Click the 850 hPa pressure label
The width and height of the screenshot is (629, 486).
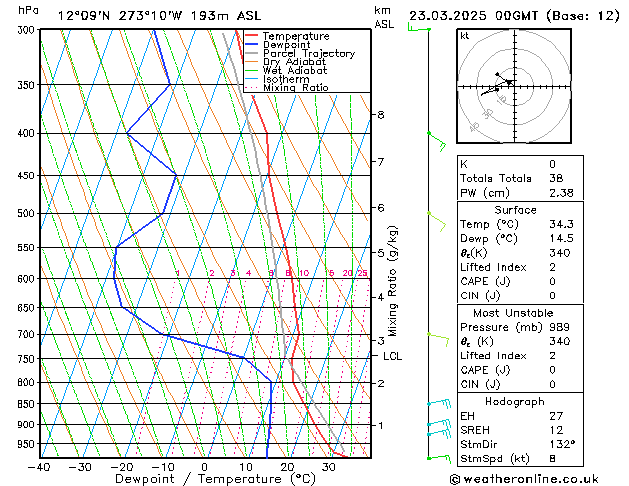(28, 404)
